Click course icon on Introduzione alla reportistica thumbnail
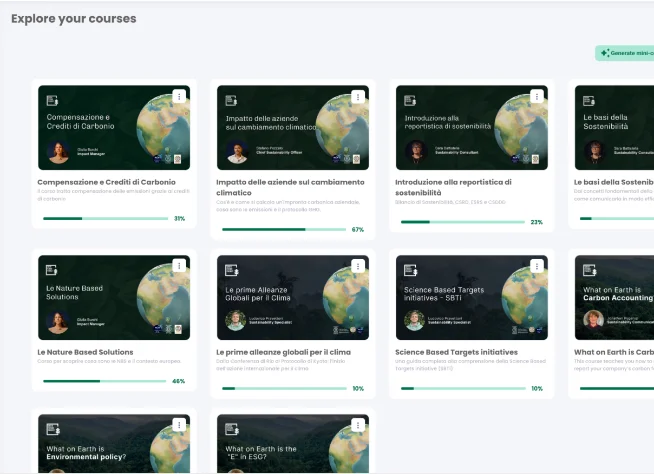Viewport: 654px width, 474px height. 410,101
